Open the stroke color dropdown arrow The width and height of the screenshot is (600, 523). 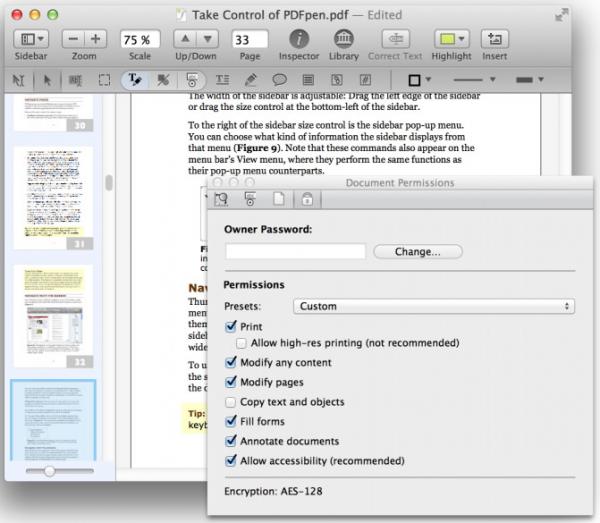428,80
